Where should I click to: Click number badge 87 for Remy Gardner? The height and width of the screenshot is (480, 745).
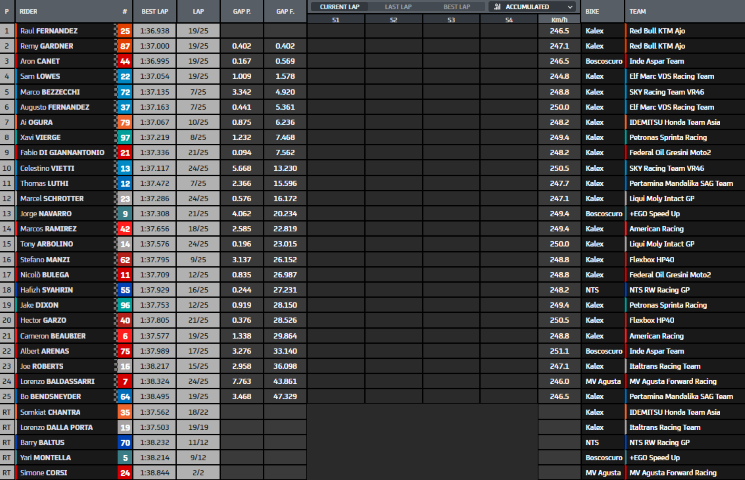click(x=125, y=46)
